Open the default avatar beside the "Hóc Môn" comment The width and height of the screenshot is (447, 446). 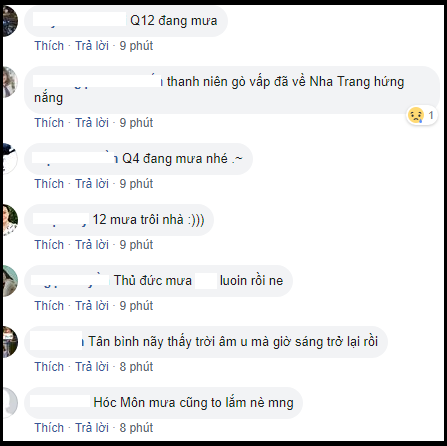tap(10, 403)
